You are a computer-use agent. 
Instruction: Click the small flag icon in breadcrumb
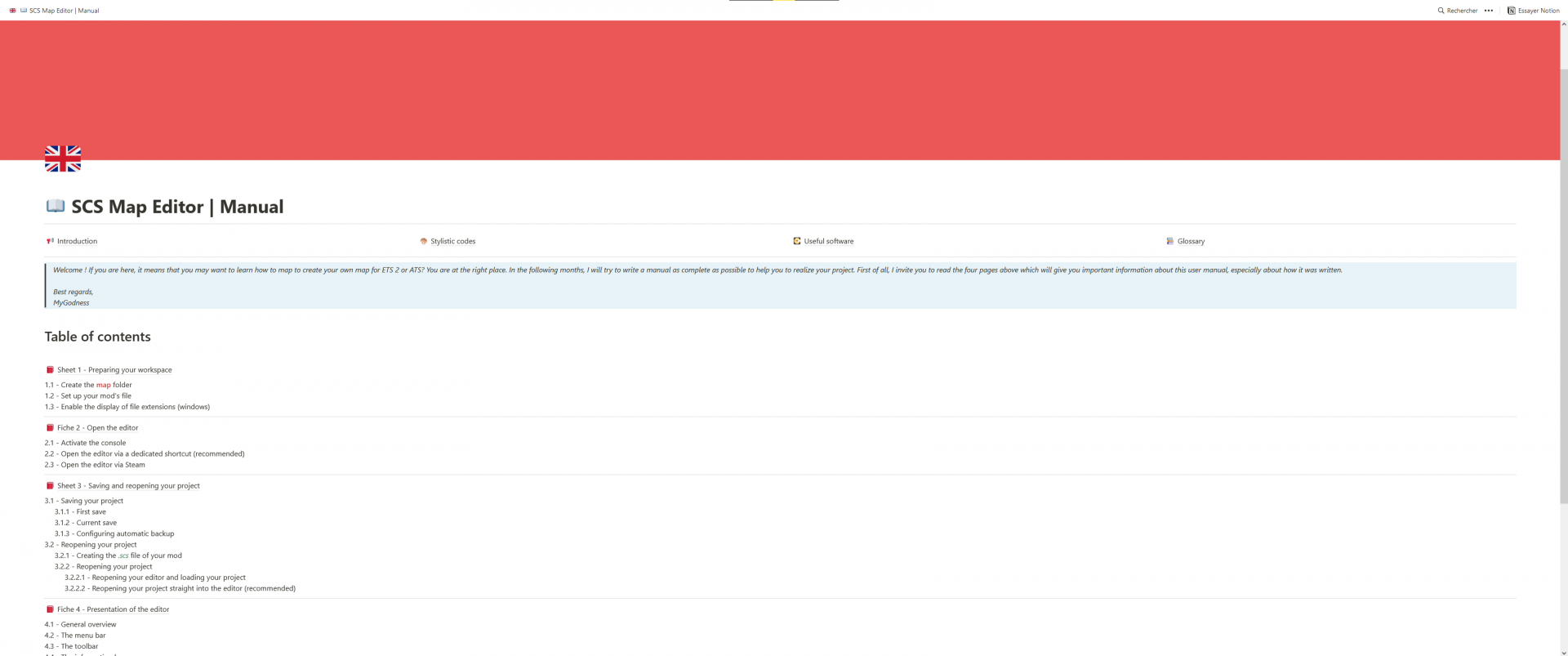point(12,11)
